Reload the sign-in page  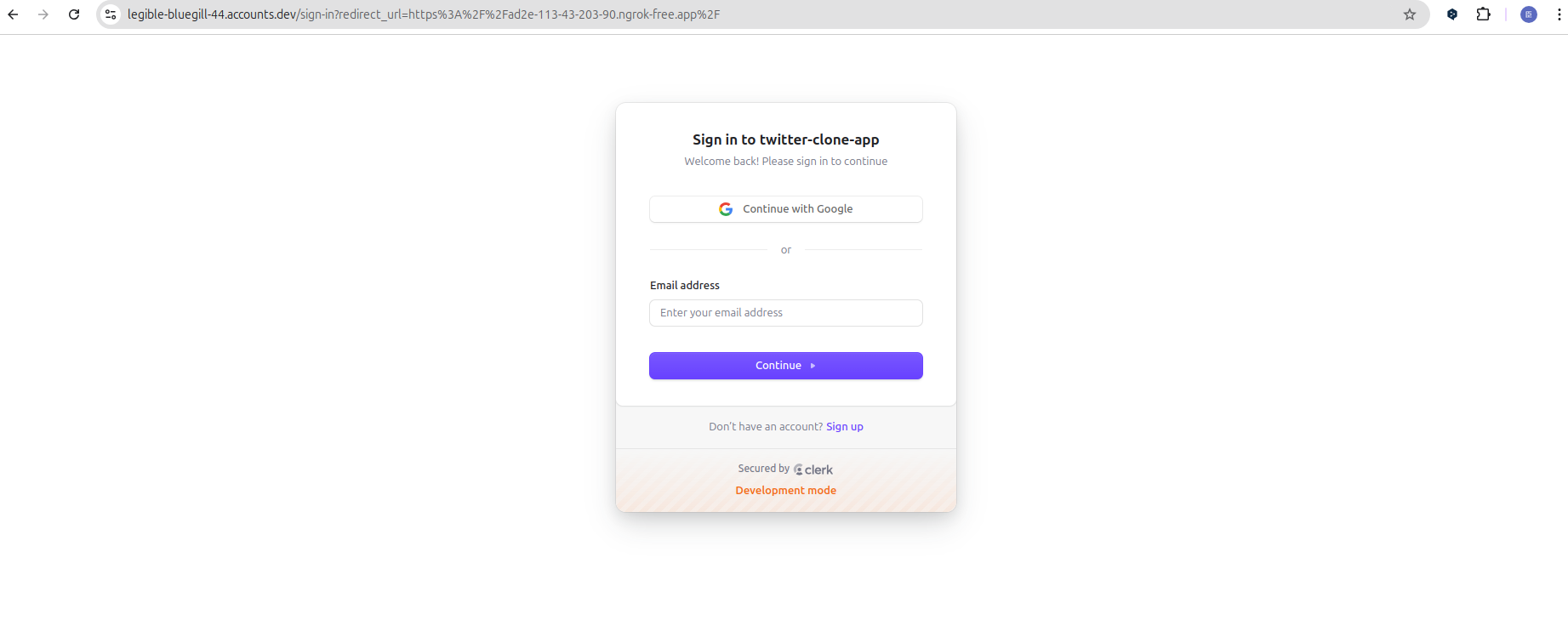click(x=74, y=14)
